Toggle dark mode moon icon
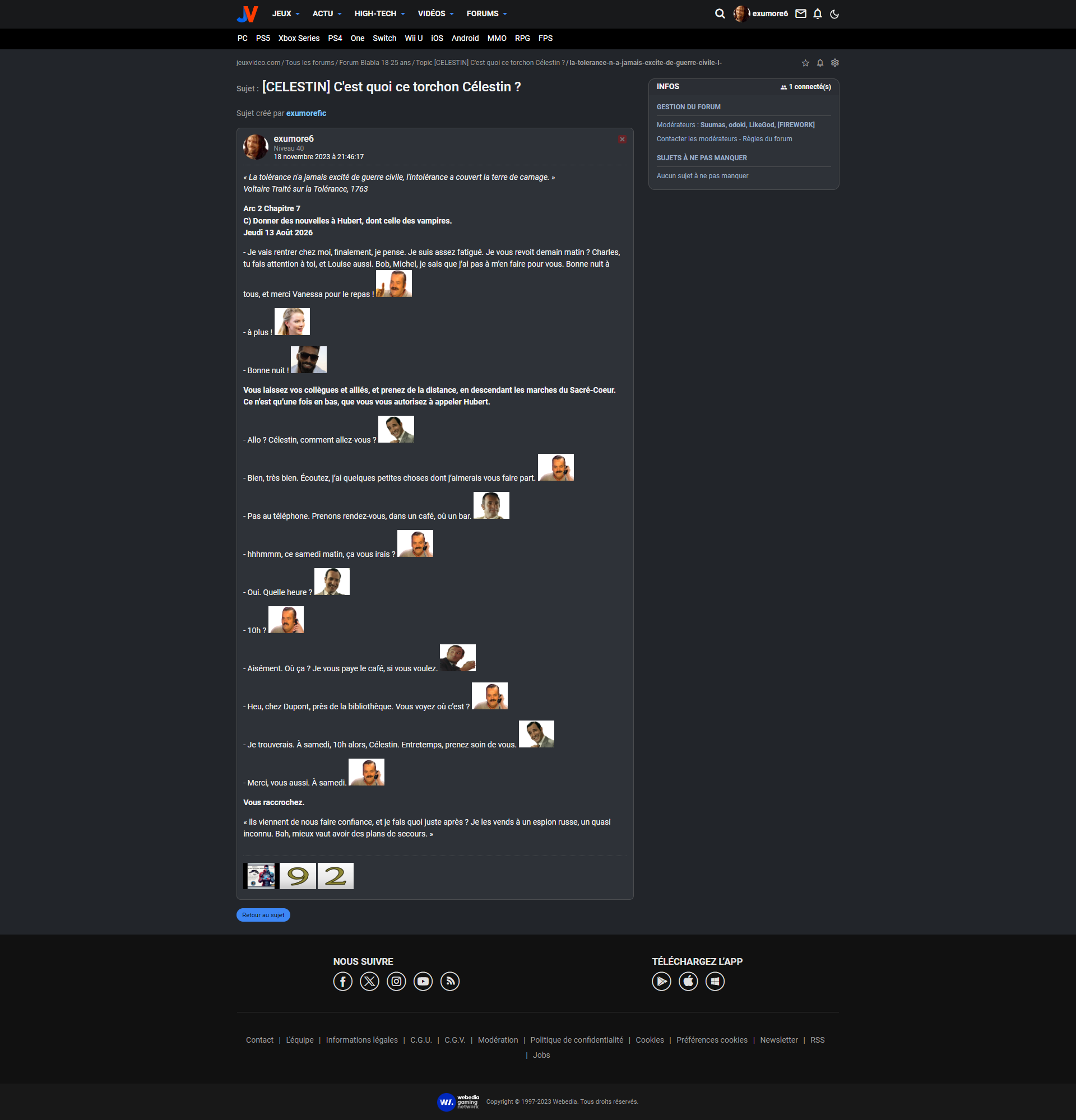The image size is (1076, 1120). tap(834, 13)
